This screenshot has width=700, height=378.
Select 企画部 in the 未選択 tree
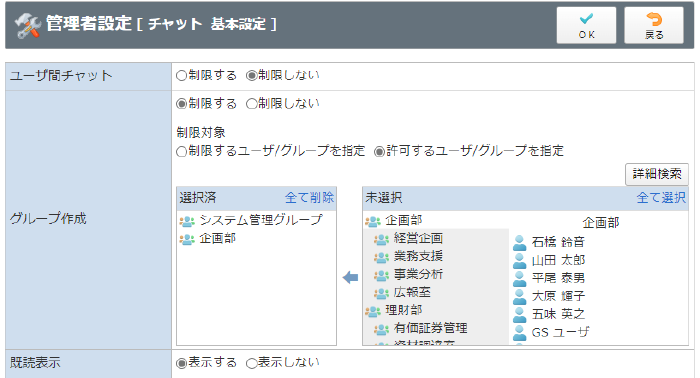pyautogui.click(x=404, y=220)
